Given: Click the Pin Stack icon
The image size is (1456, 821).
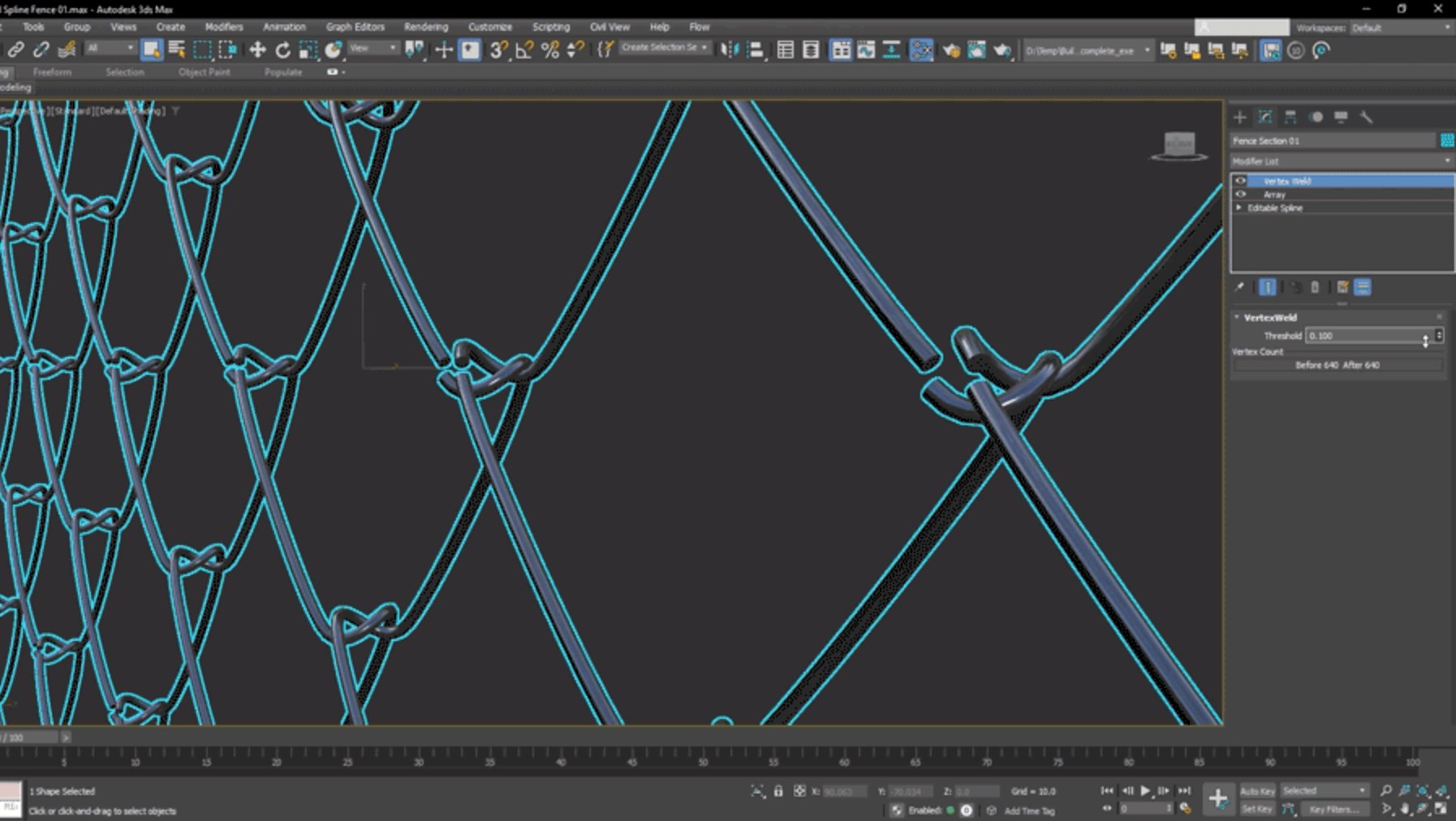Looking at the screenshot, I should pos(1239,287).
